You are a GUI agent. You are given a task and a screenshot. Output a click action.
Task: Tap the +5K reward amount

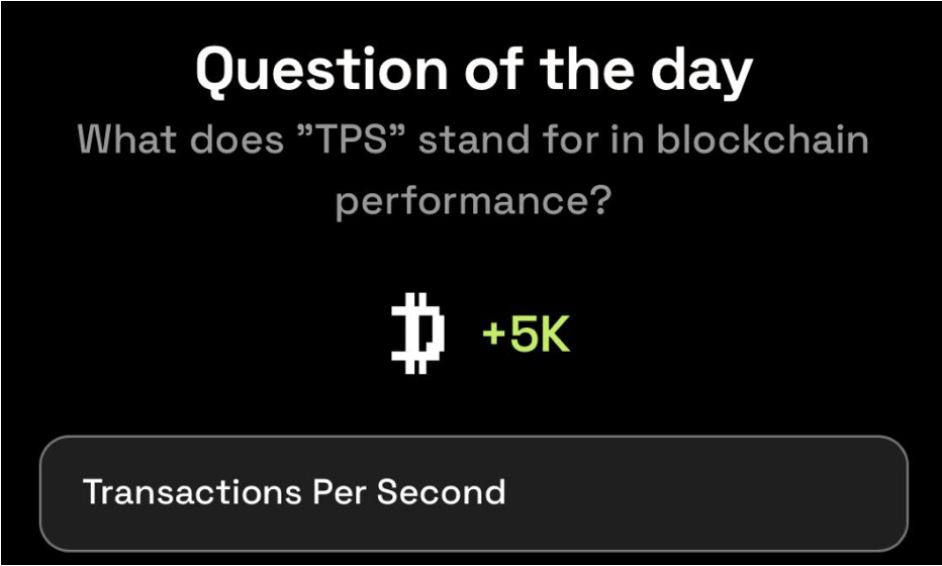(x=526, y=337)
